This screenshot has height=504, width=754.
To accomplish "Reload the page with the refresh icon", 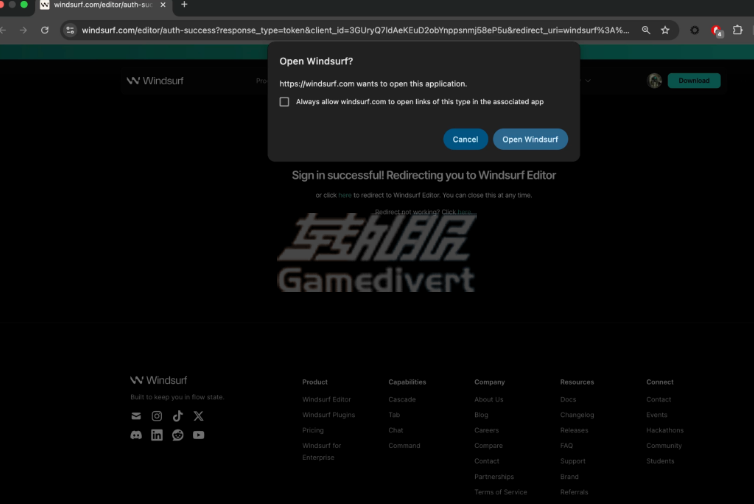I will coord(45,30).
